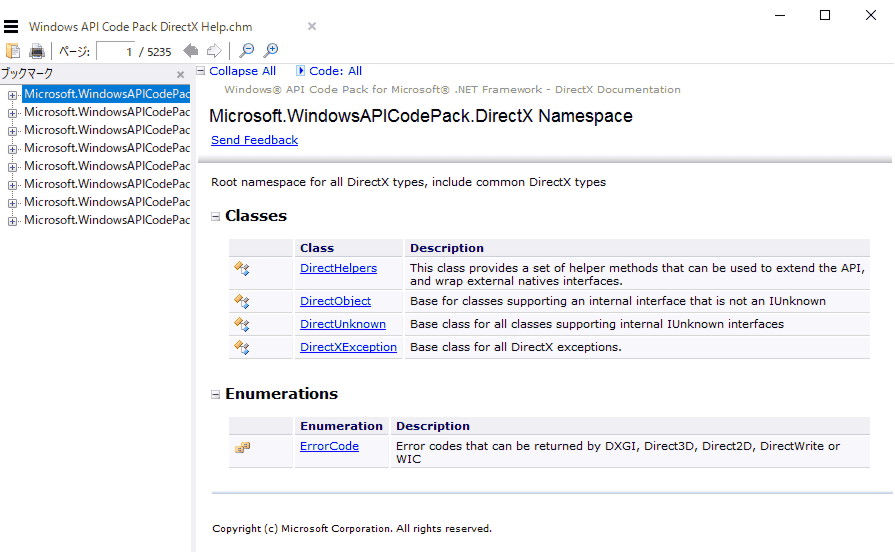Click the page number input field
This screenshot has height=552, width=895.
click(x=116, y=51)
